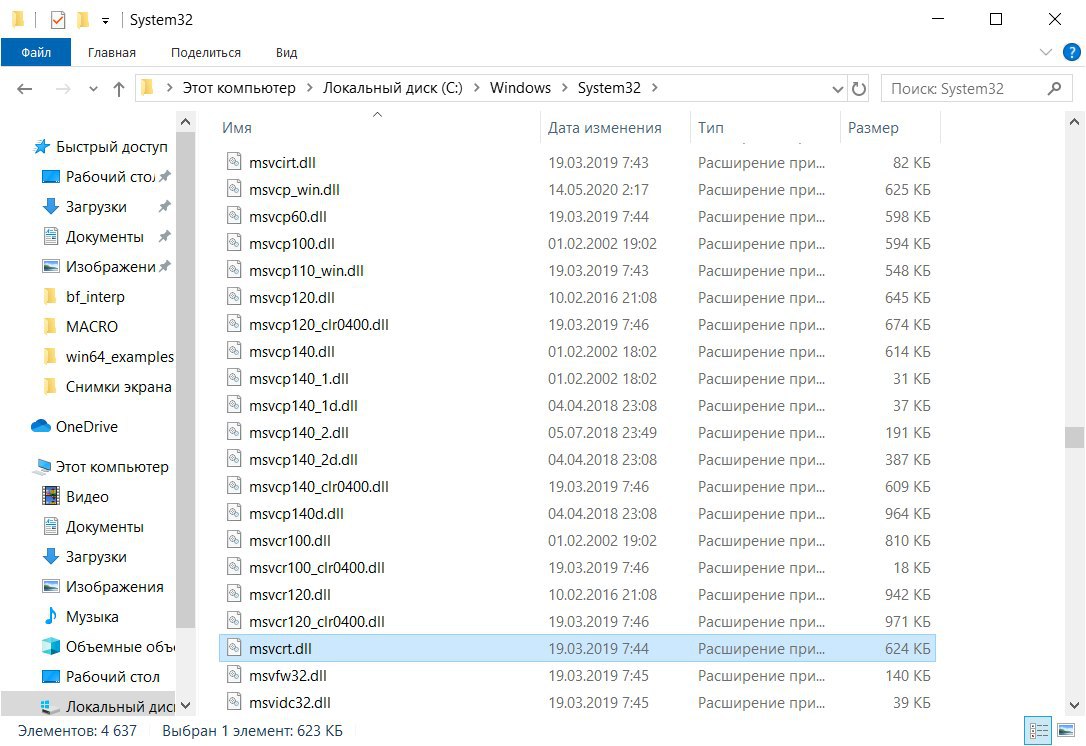Click the System32 breadcrumb segment

[x=609, y=88]
